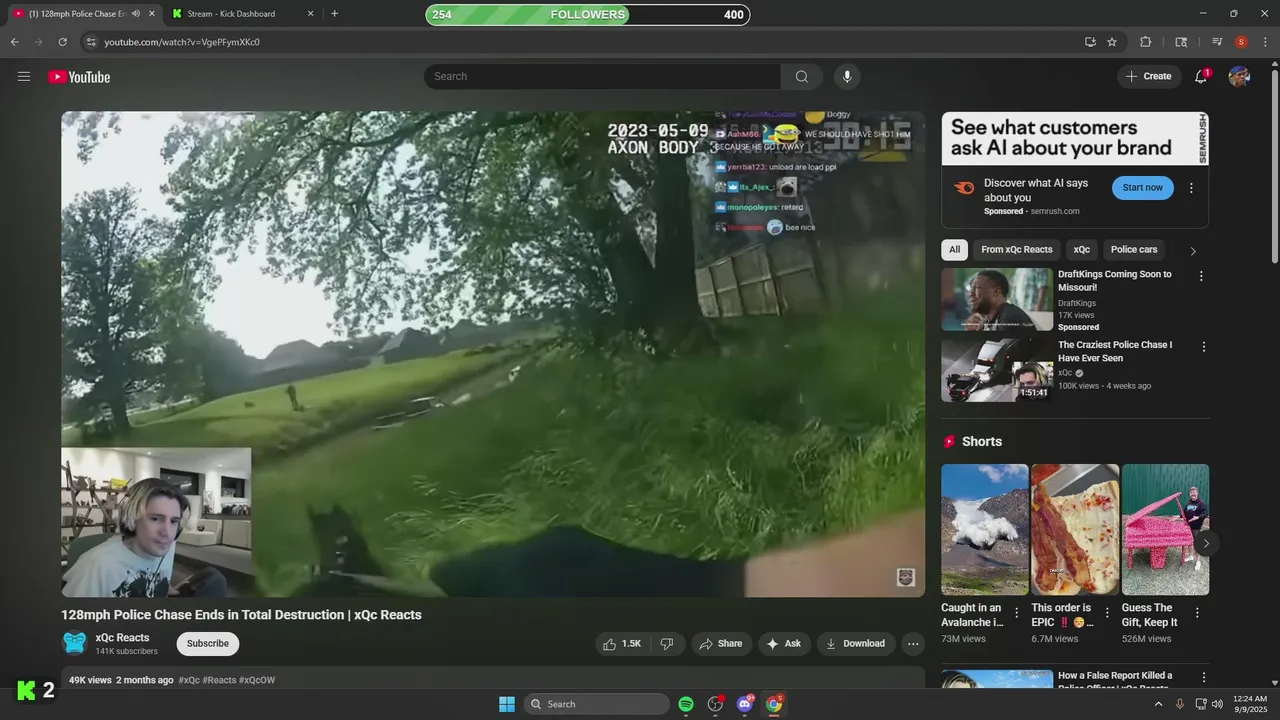The height and width of the screenshot is (720, 1280).
Task: Open system volume speaker icon
Action: coord(1217,704)
